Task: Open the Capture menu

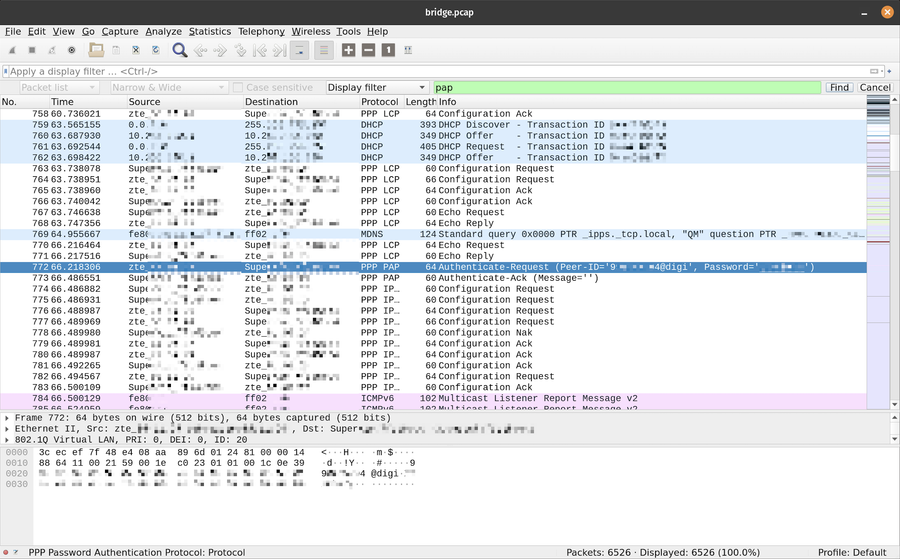Action: pyautogui.click(x=120, y=32)
